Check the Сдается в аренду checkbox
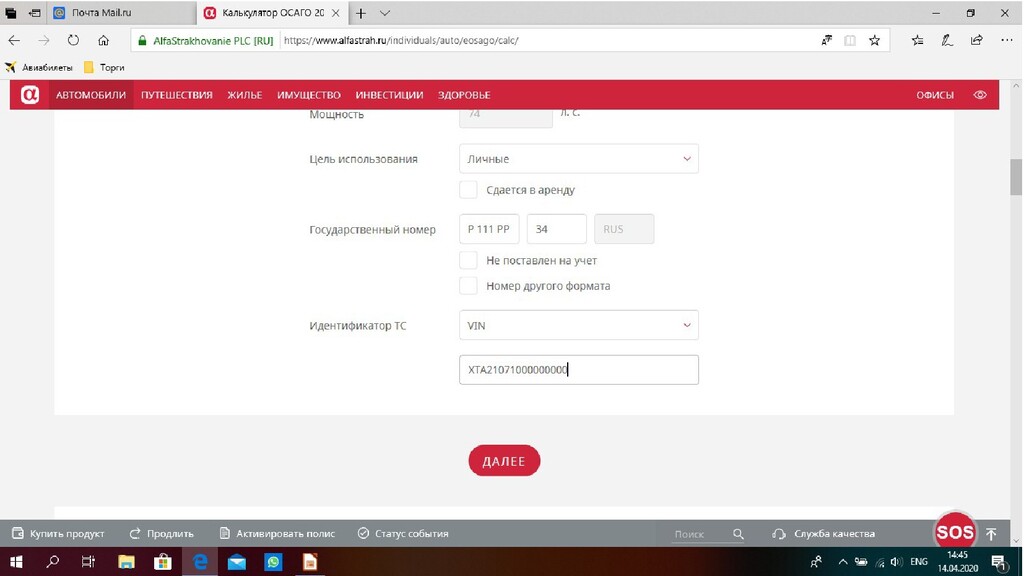 click(468, 190)
